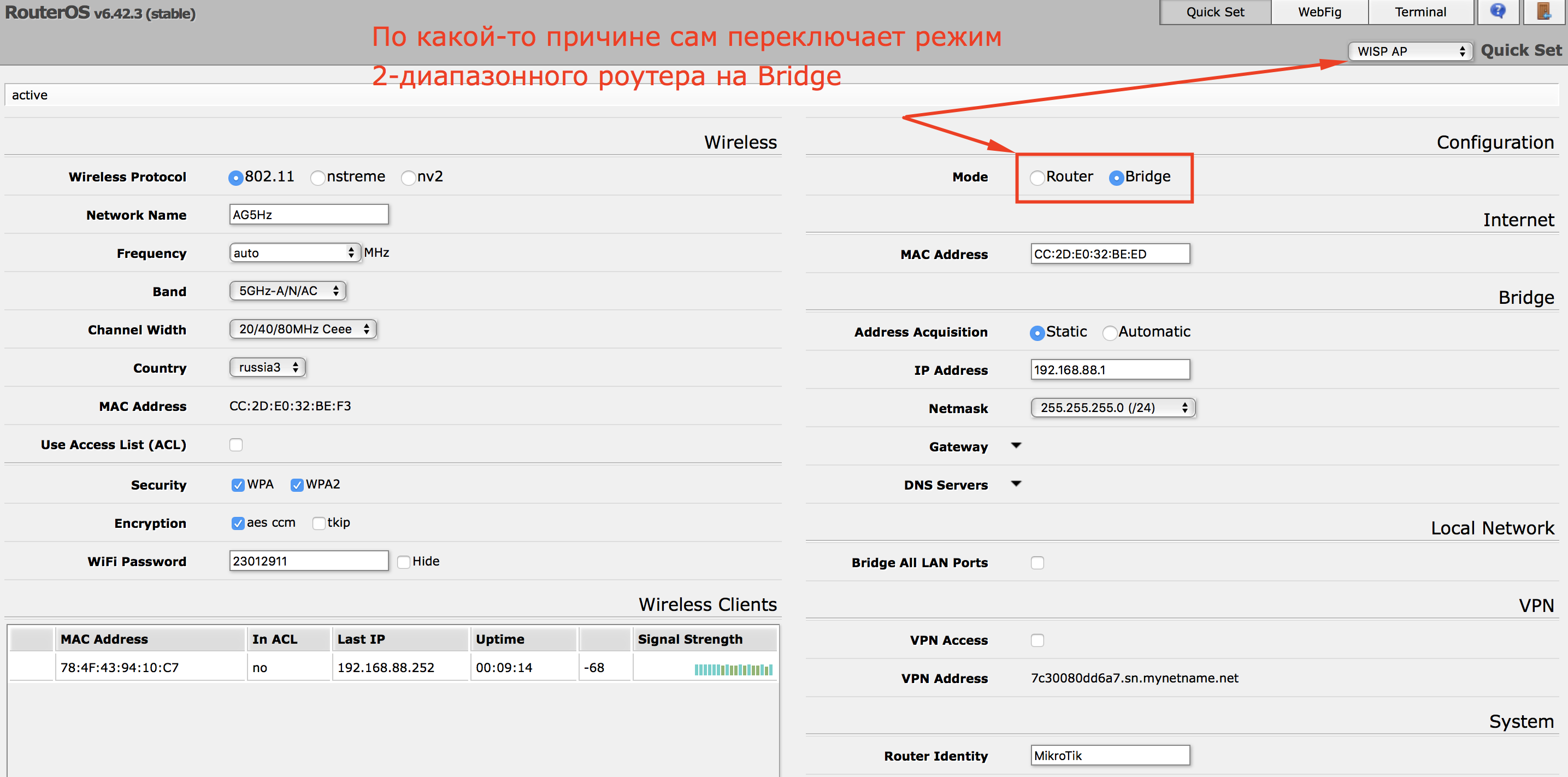Select nv2 wireless protocol
The image size is (1568, 777).
point(409,178)
